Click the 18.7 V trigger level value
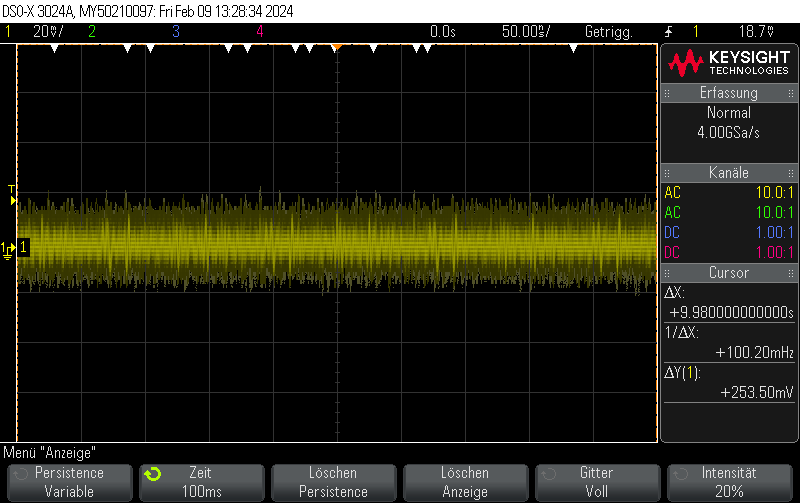 757,32
